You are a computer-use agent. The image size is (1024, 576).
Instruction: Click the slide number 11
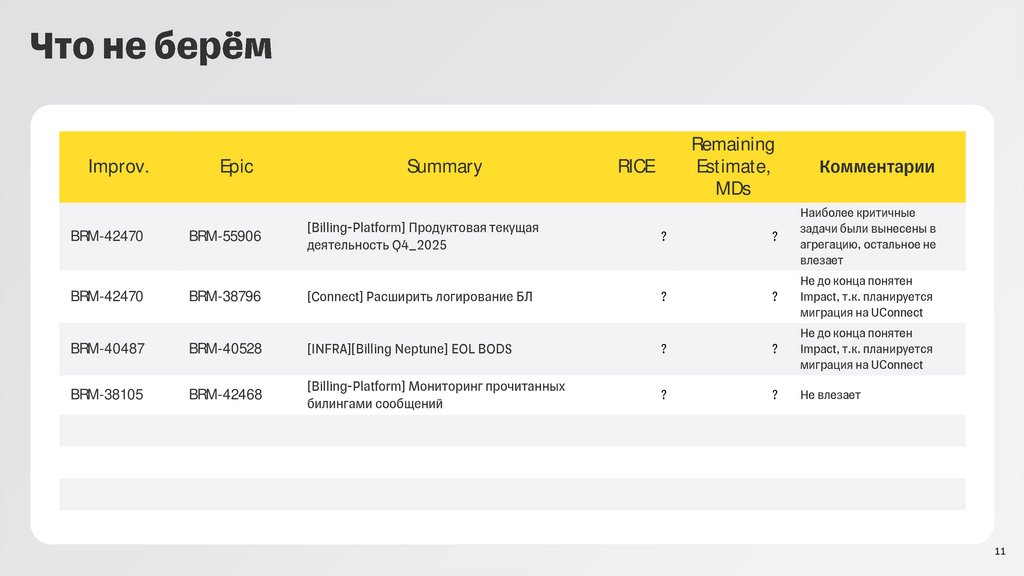[x=1000, y=554]
